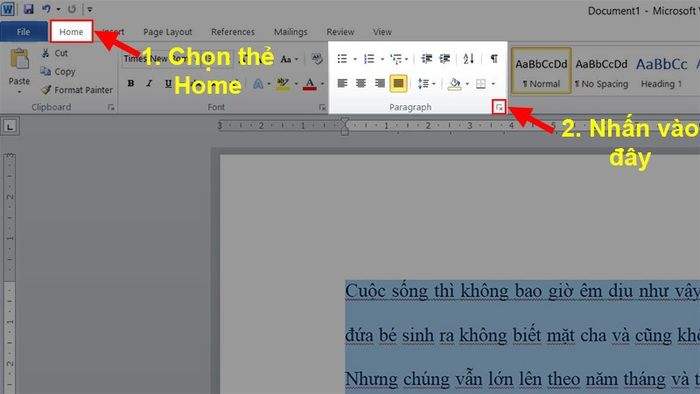Switch to the References tab

pos(233,32)
